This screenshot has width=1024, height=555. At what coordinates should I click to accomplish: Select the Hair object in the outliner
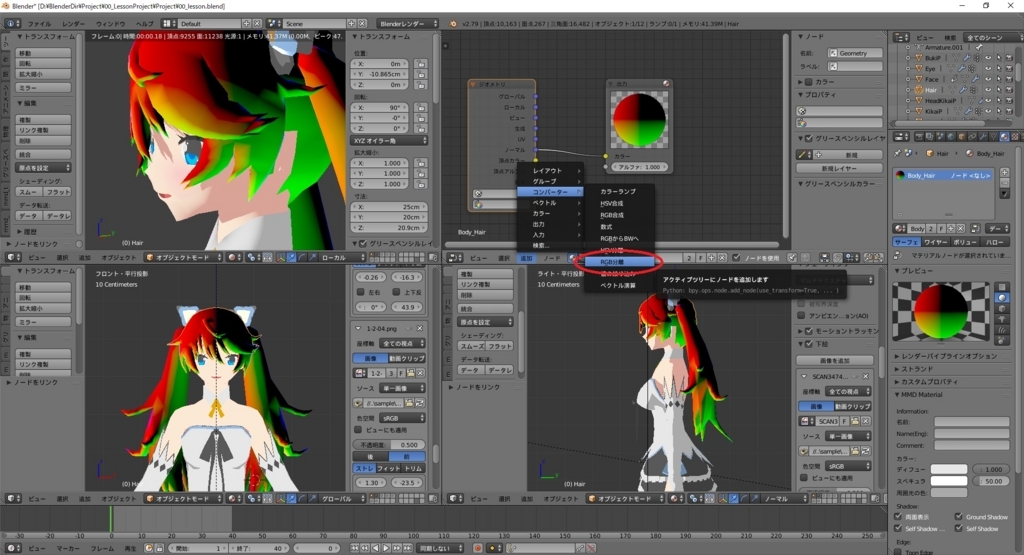(x=931, y=89)
